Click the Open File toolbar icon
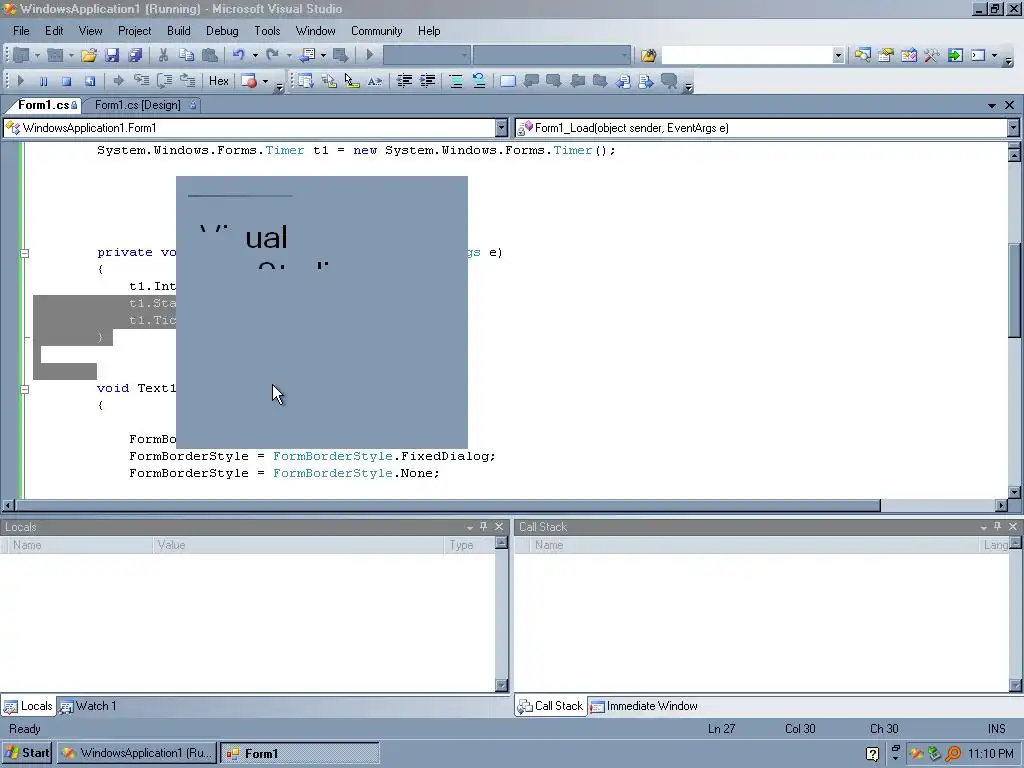The image size is (1024, 768). pyautogui.click(x=89, y=56)
